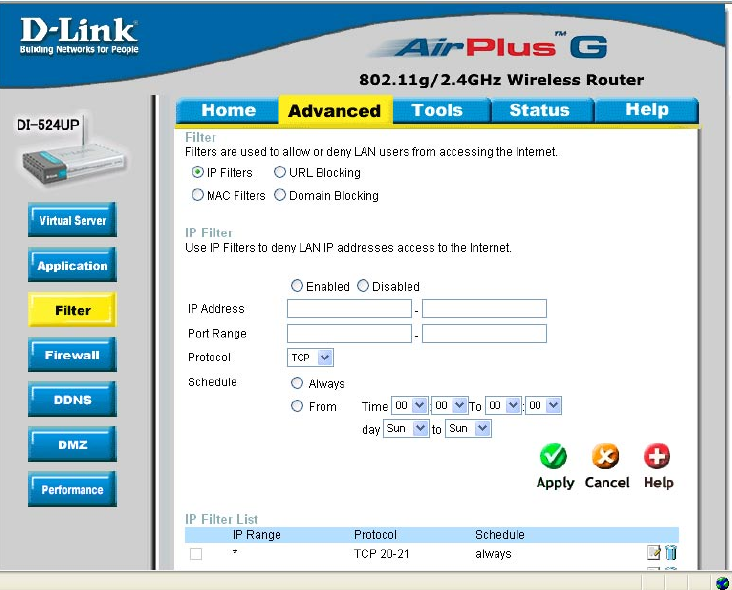
Task: Click the ending Port Range field
Action: (x=484, y=333)
